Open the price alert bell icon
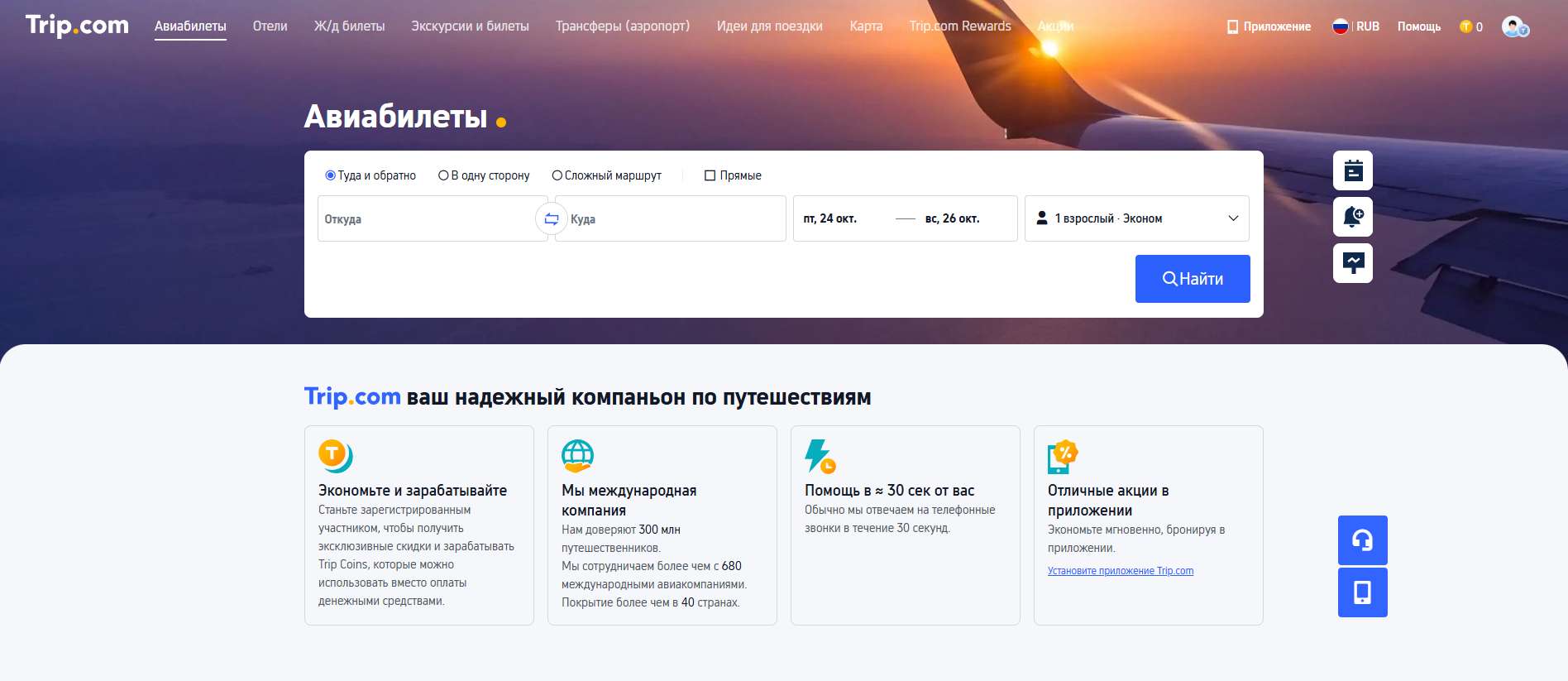The image size is (1568, 681). coord(1353,217)
